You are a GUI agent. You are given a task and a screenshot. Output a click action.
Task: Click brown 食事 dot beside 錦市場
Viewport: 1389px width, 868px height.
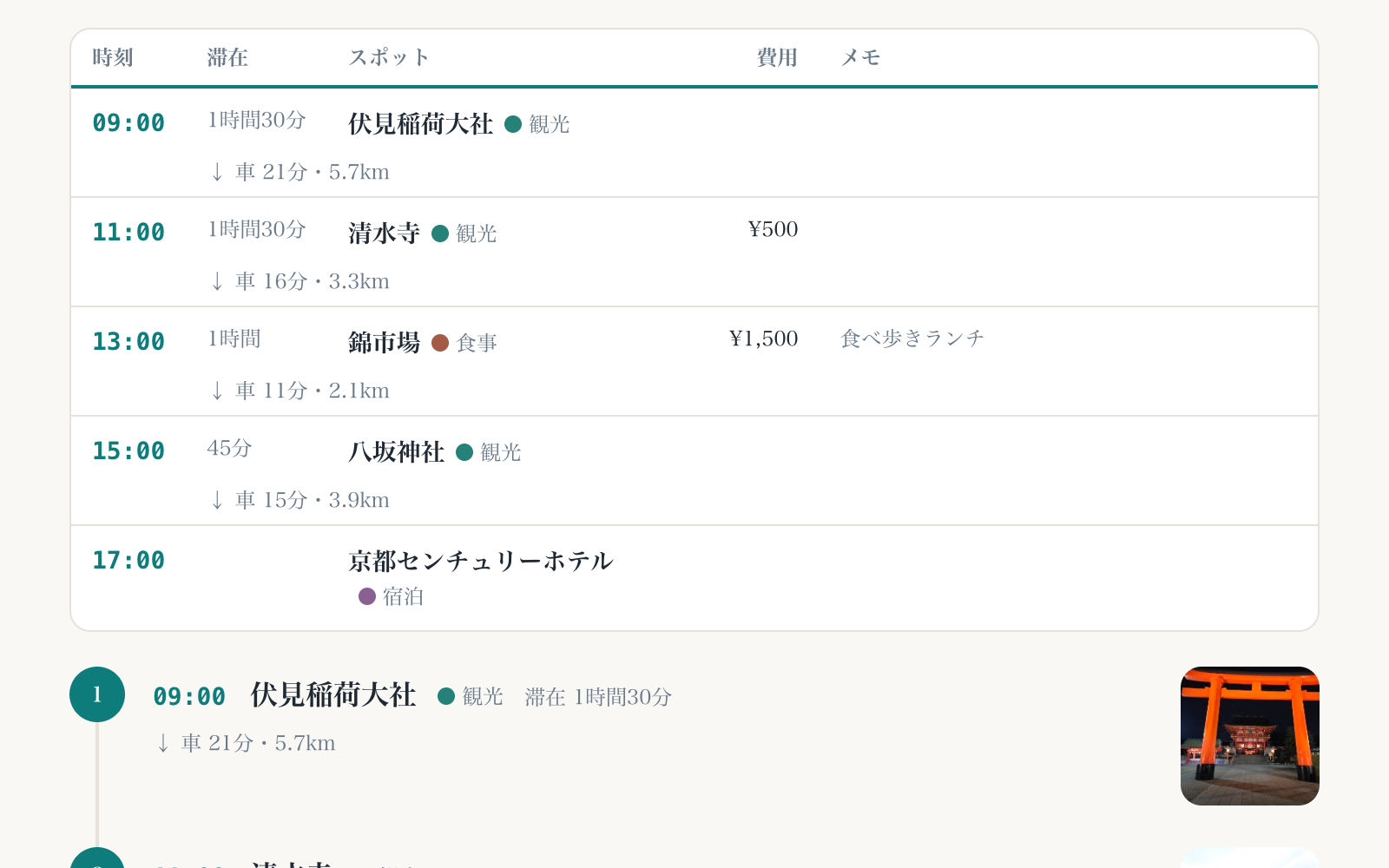click(440, 343)
